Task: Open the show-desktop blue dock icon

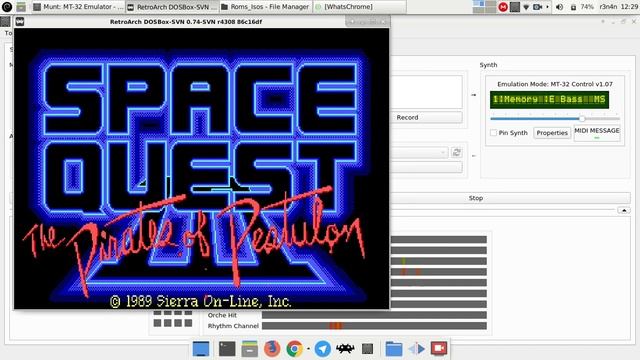Action: (x=201, y=349)
